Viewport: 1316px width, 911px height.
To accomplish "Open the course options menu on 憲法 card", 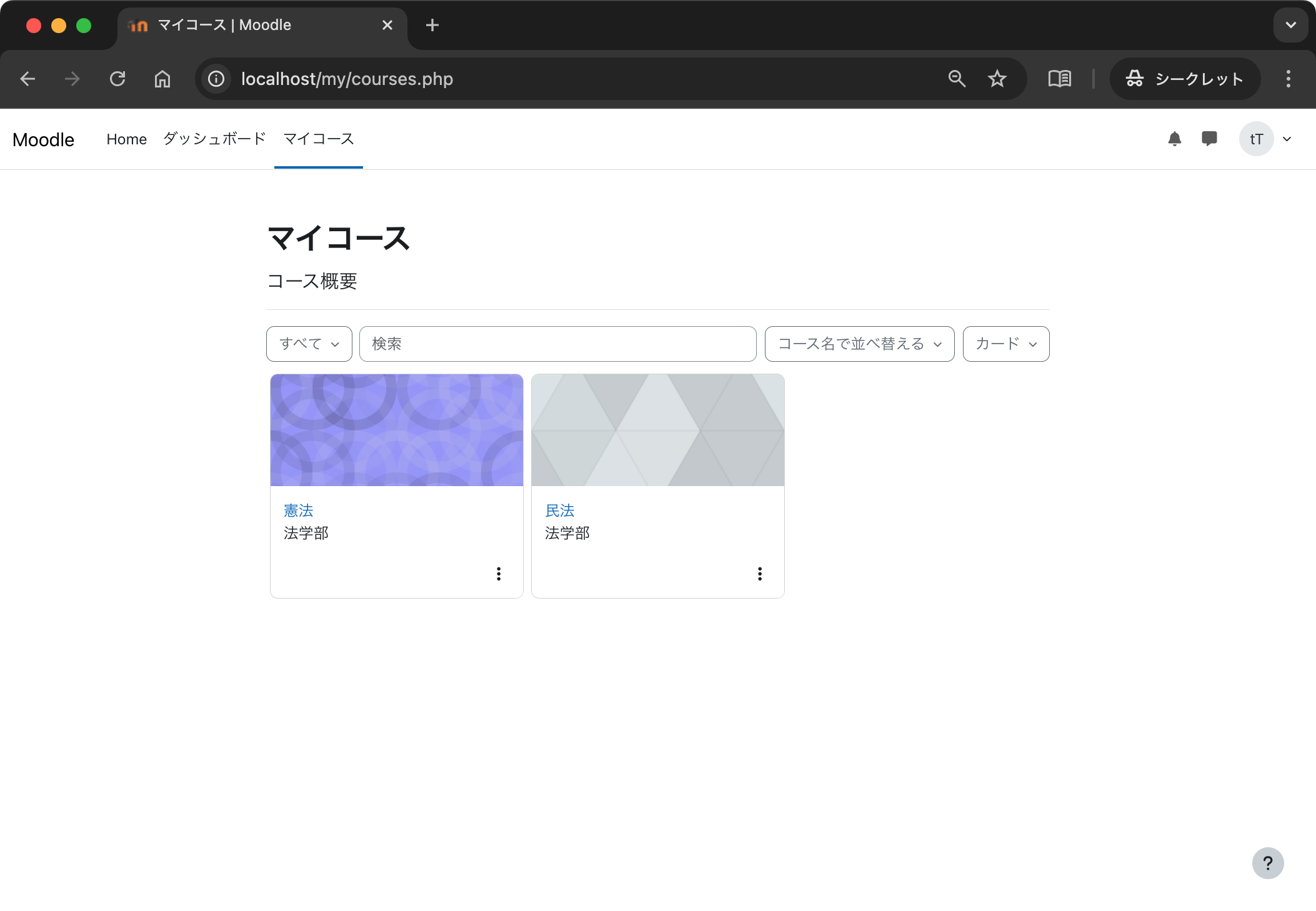I will pos(499,574).
